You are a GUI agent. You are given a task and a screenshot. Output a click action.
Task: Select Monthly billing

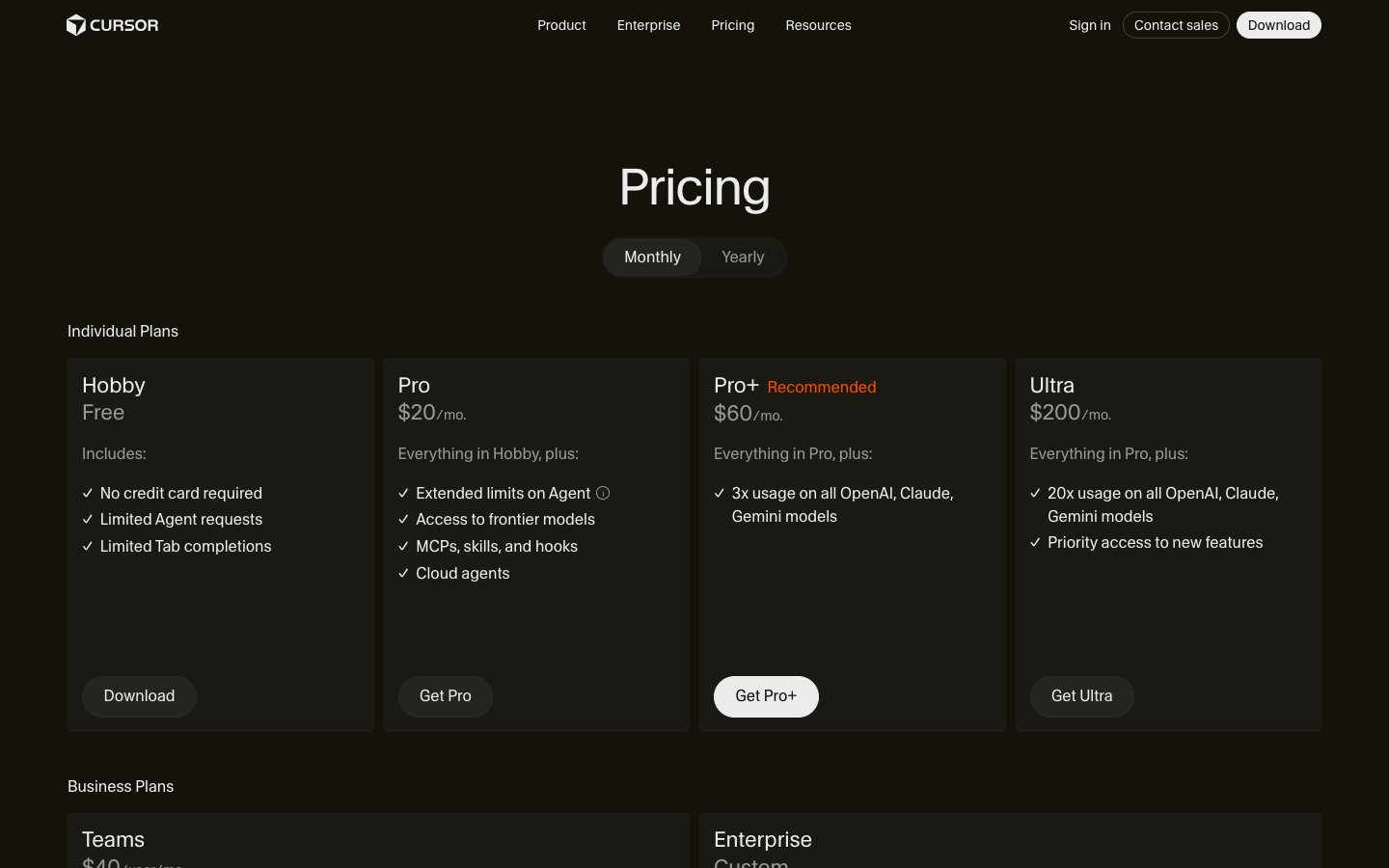point(652,258)
